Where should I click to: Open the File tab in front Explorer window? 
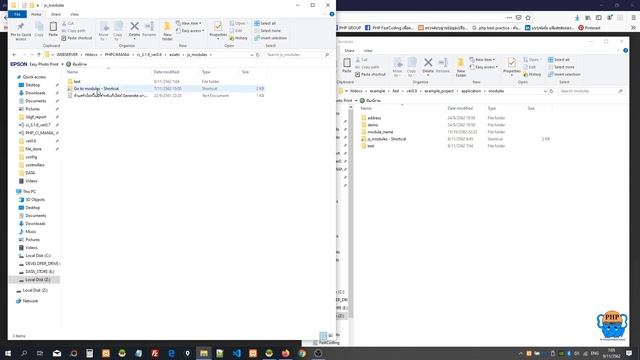(17, 14)
